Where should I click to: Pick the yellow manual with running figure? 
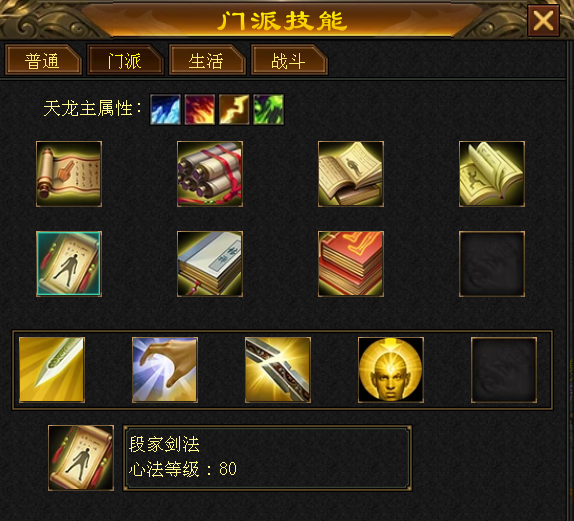pyautogui.click(x=492, y=174)
